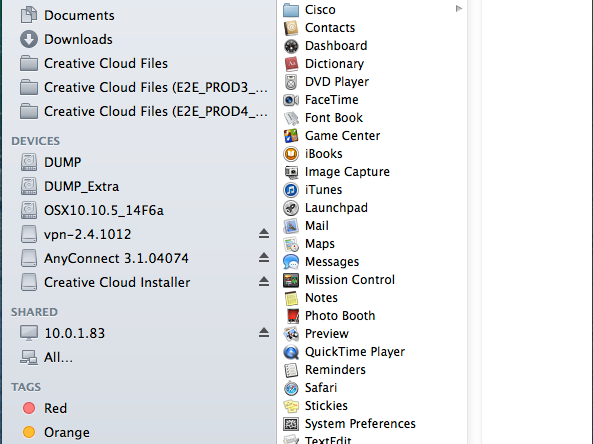Select the Game Center icon

click(x=291, y=135)
